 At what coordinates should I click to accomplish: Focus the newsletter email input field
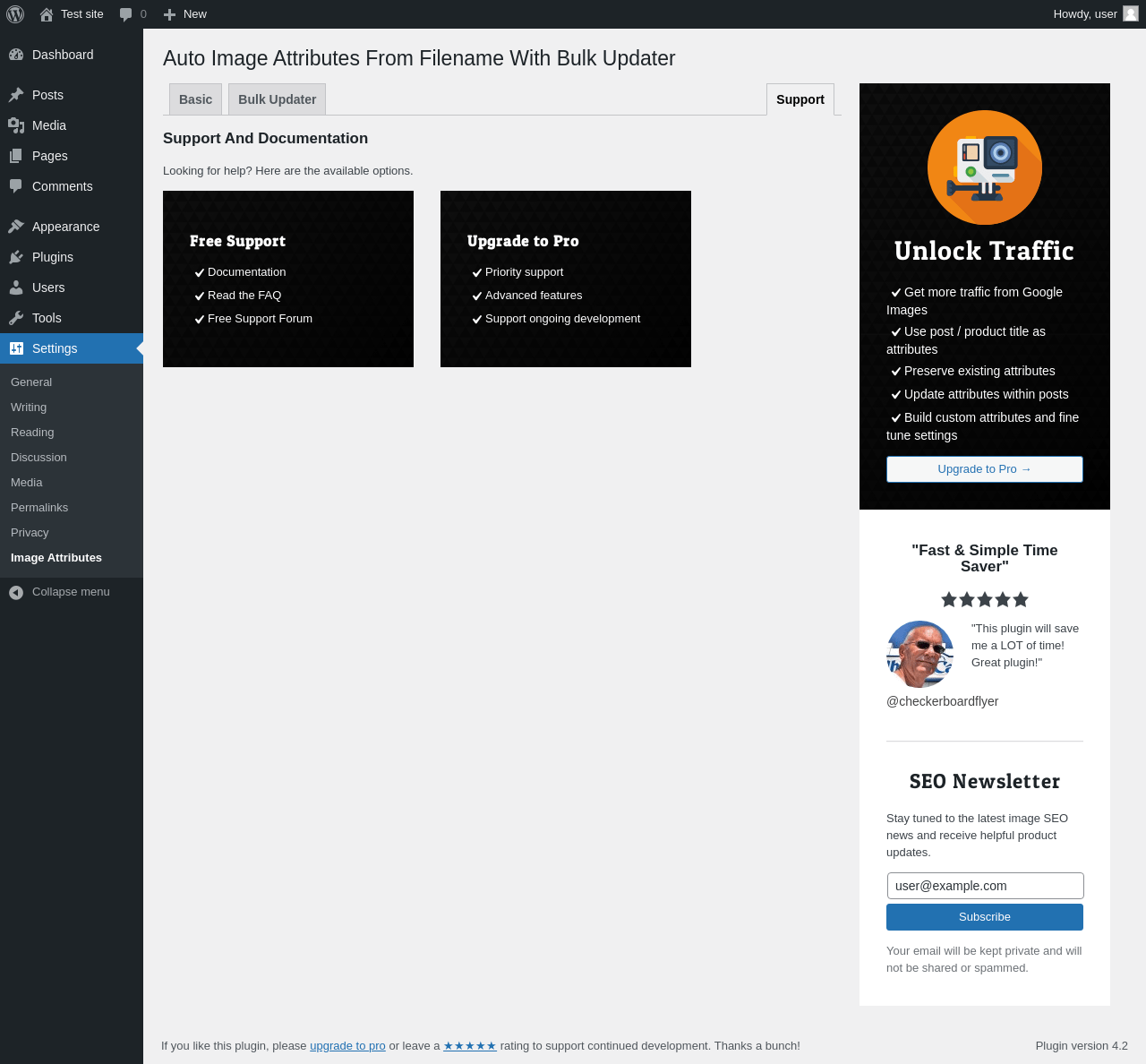coord(985,886)
